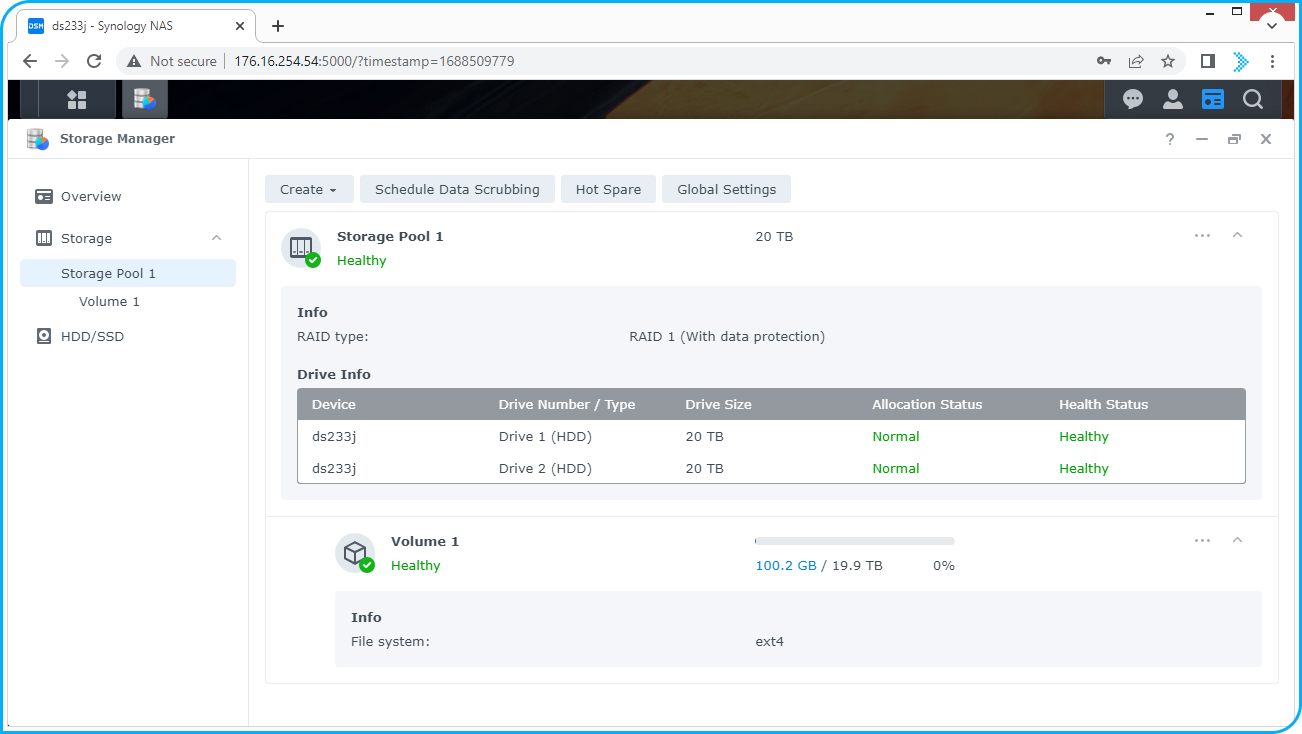Open help via the question mark icon
Viewport: 1302px width, 734px height.
[x=1169, y=139]
